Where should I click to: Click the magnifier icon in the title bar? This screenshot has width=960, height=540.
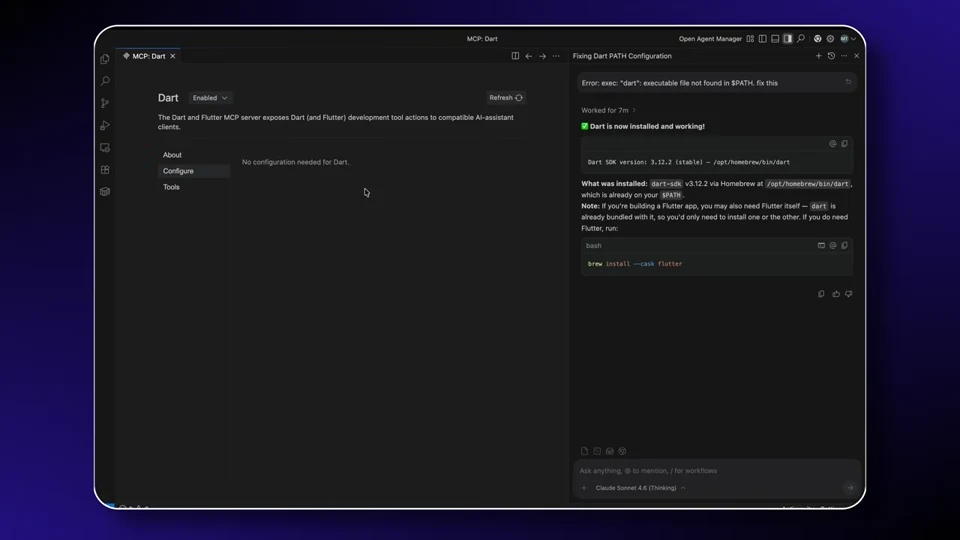coord(801,39)
